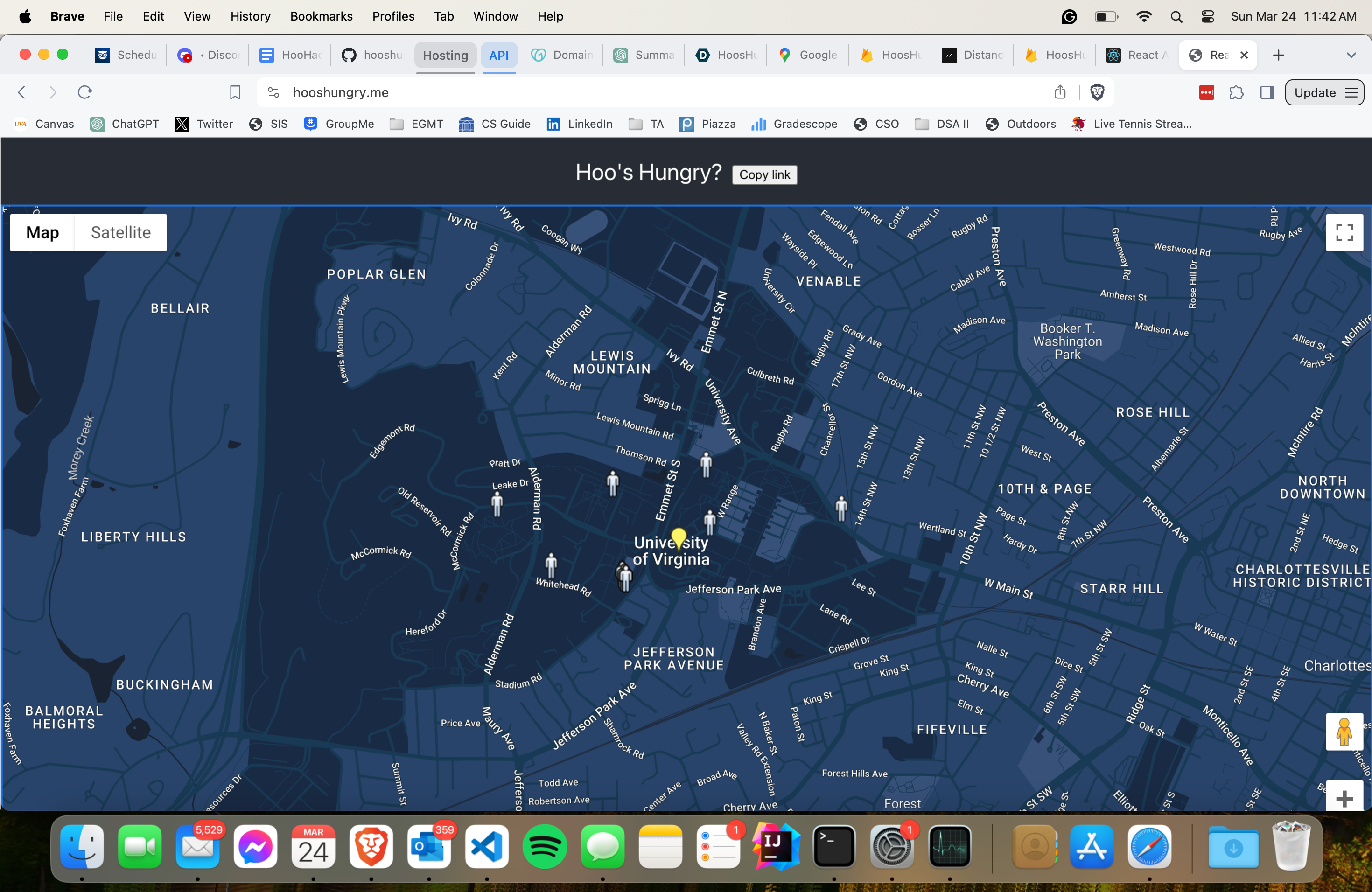Open the Update menu next to Update
Image resolution: width=1372 pixels, height=892 pixels.
1352,92
